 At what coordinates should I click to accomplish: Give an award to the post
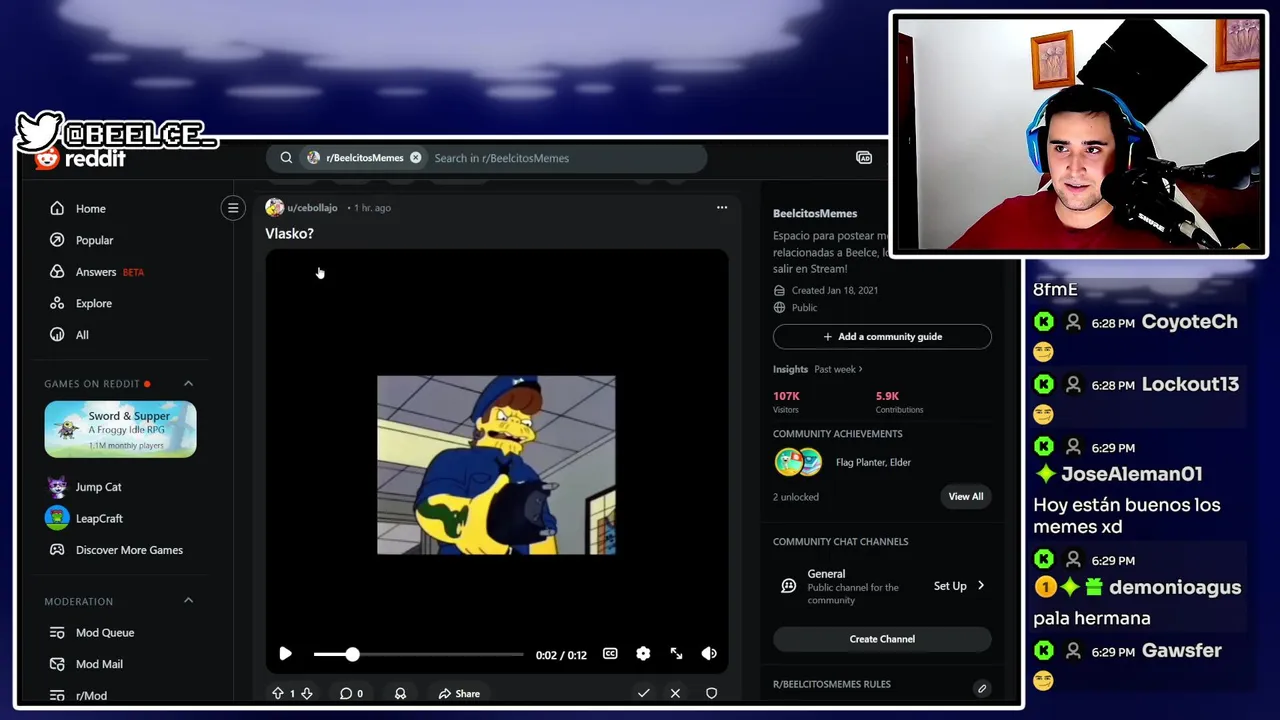pyautogui.click(x=400, y=693)
